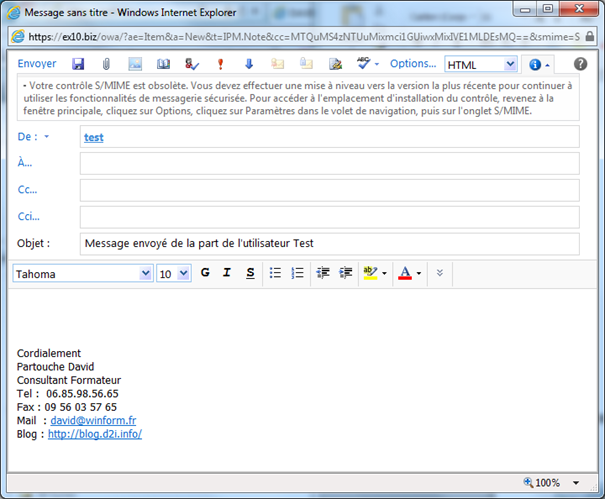Open the Options... menu
Viewport: 605px width, 499px height.
click(x=412, y=64)
